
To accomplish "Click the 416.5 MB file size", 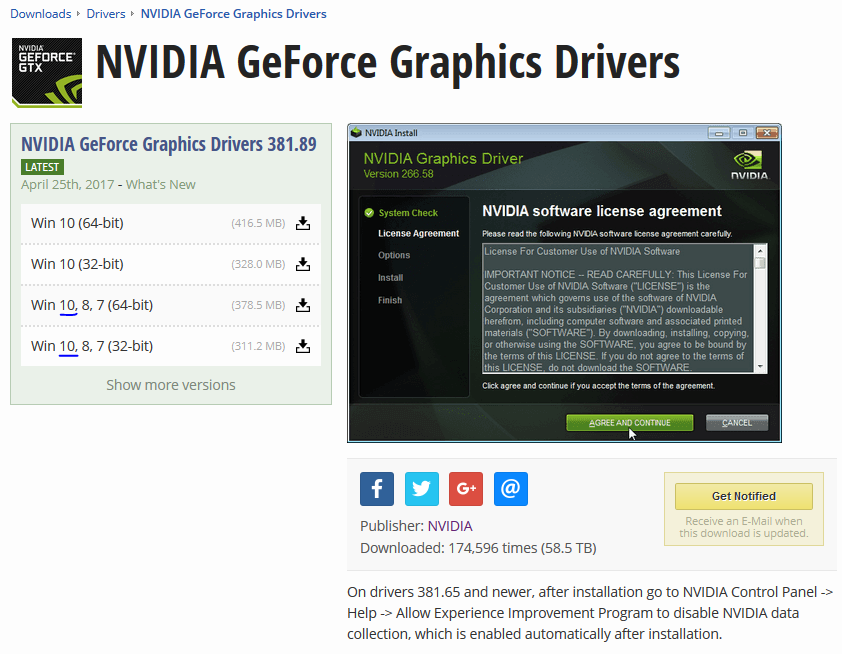I will coord(258,223).
